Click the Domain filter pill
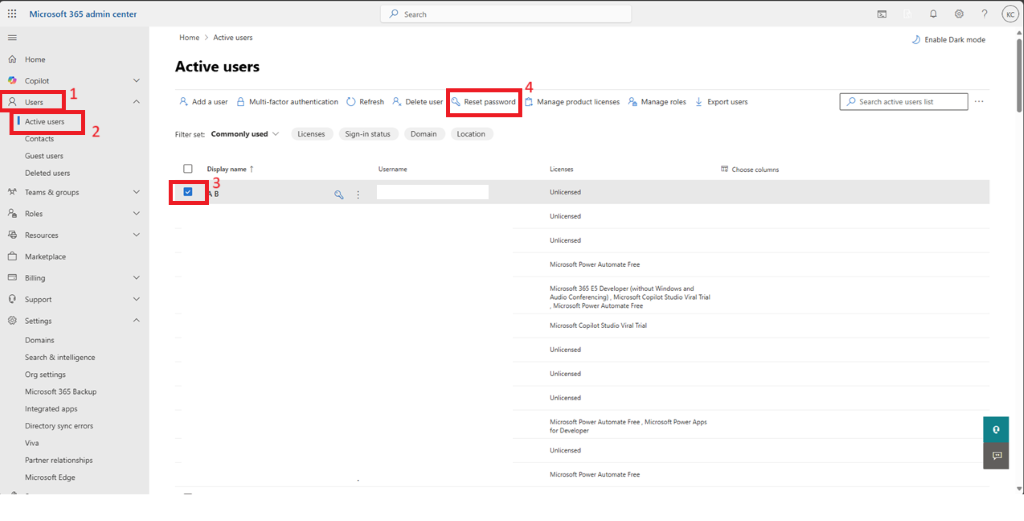This screenshot has width=1024, height=521. coord(424,134)
